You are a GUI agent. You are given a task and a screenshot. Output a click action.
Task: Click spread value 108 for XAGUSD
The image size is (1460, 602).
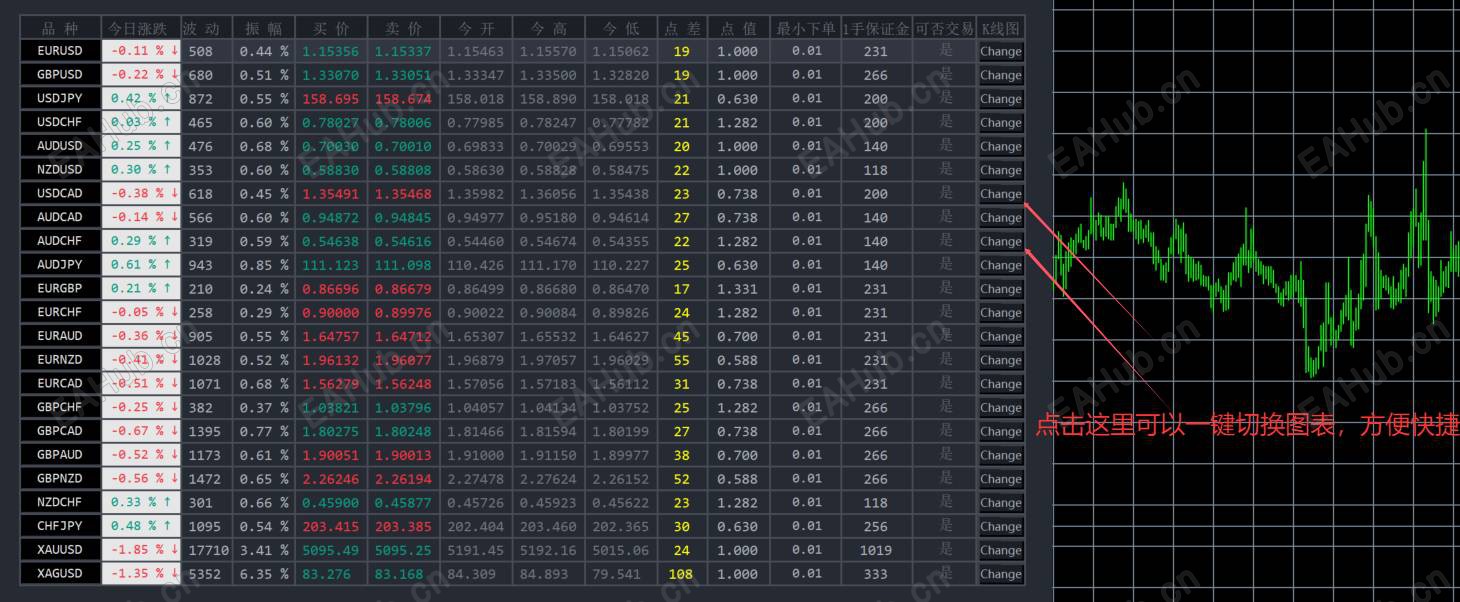[682, 574]
